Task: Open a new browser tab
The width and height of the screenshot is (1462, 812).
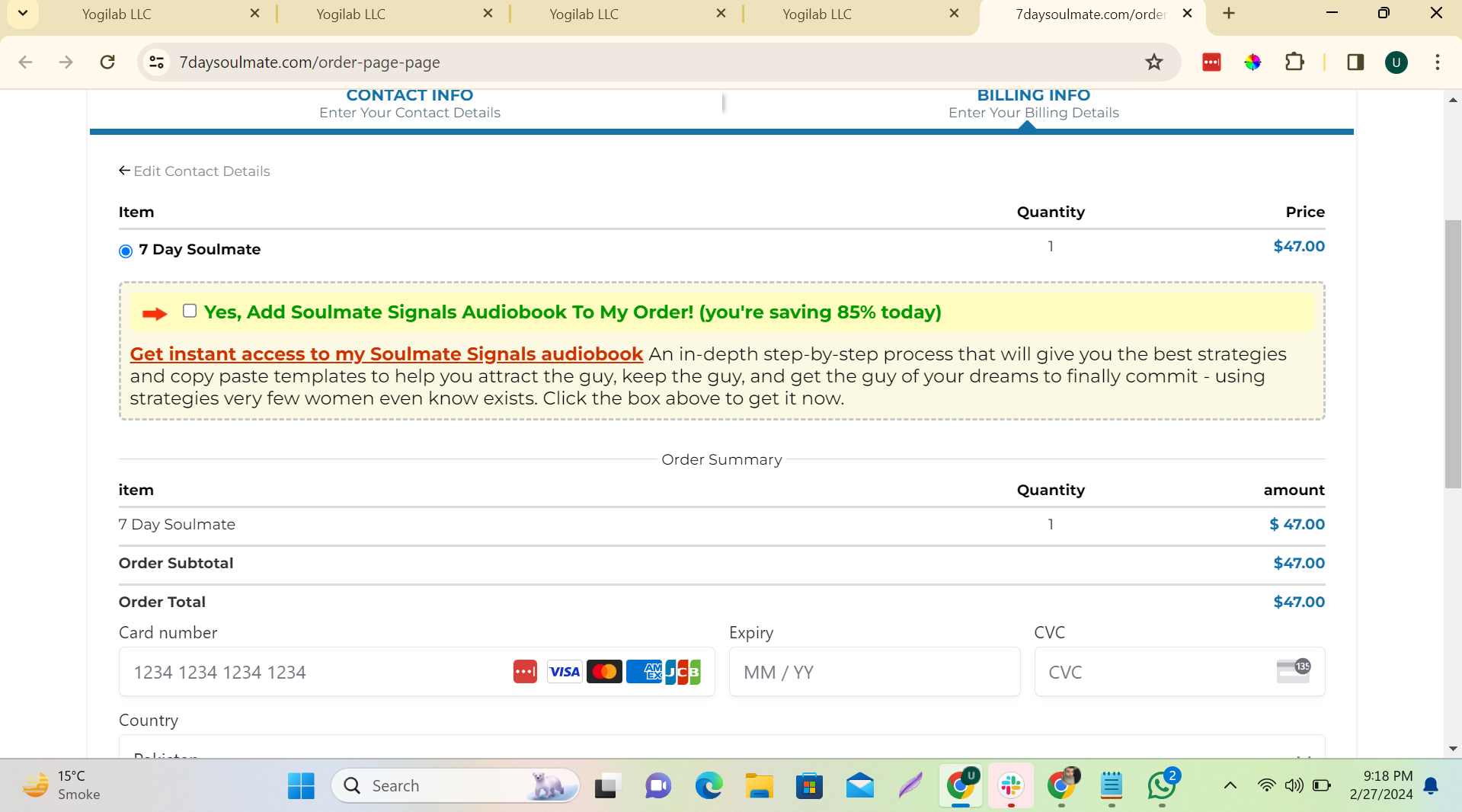Action: coord(1229,14)
